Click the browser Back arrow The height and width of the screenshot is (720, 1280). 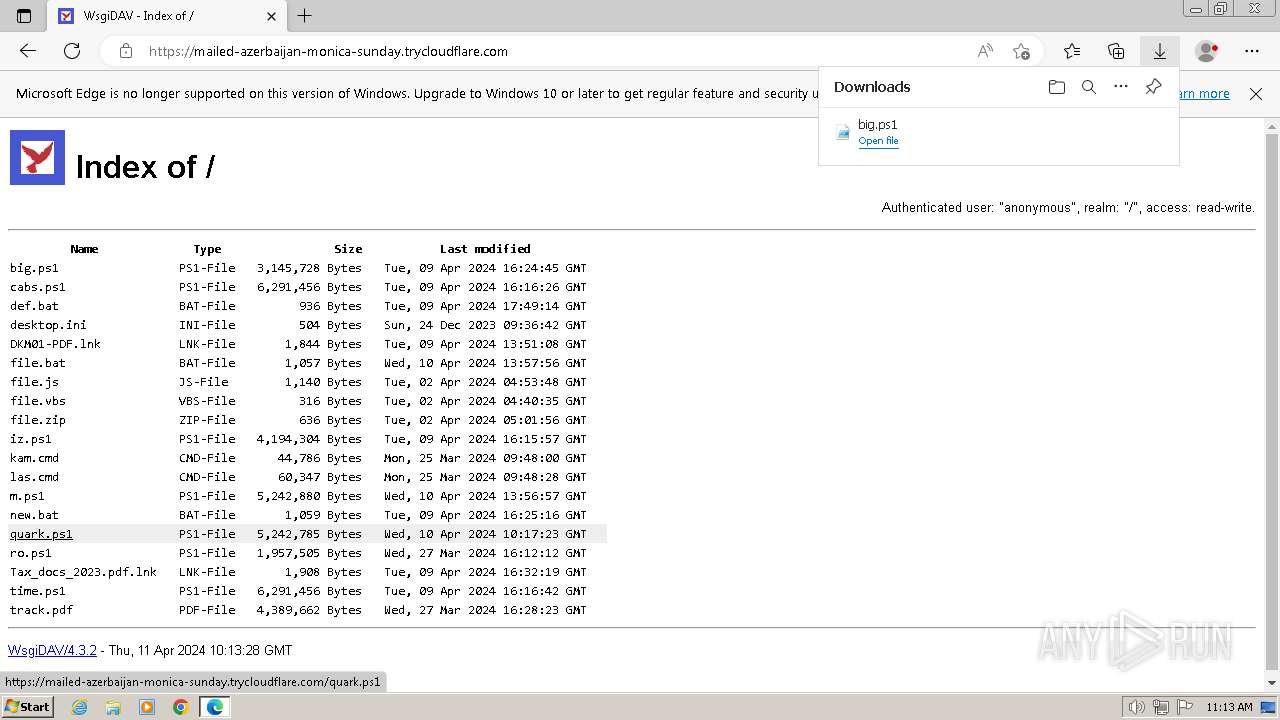pyautogui.click(x=28, y=51)
